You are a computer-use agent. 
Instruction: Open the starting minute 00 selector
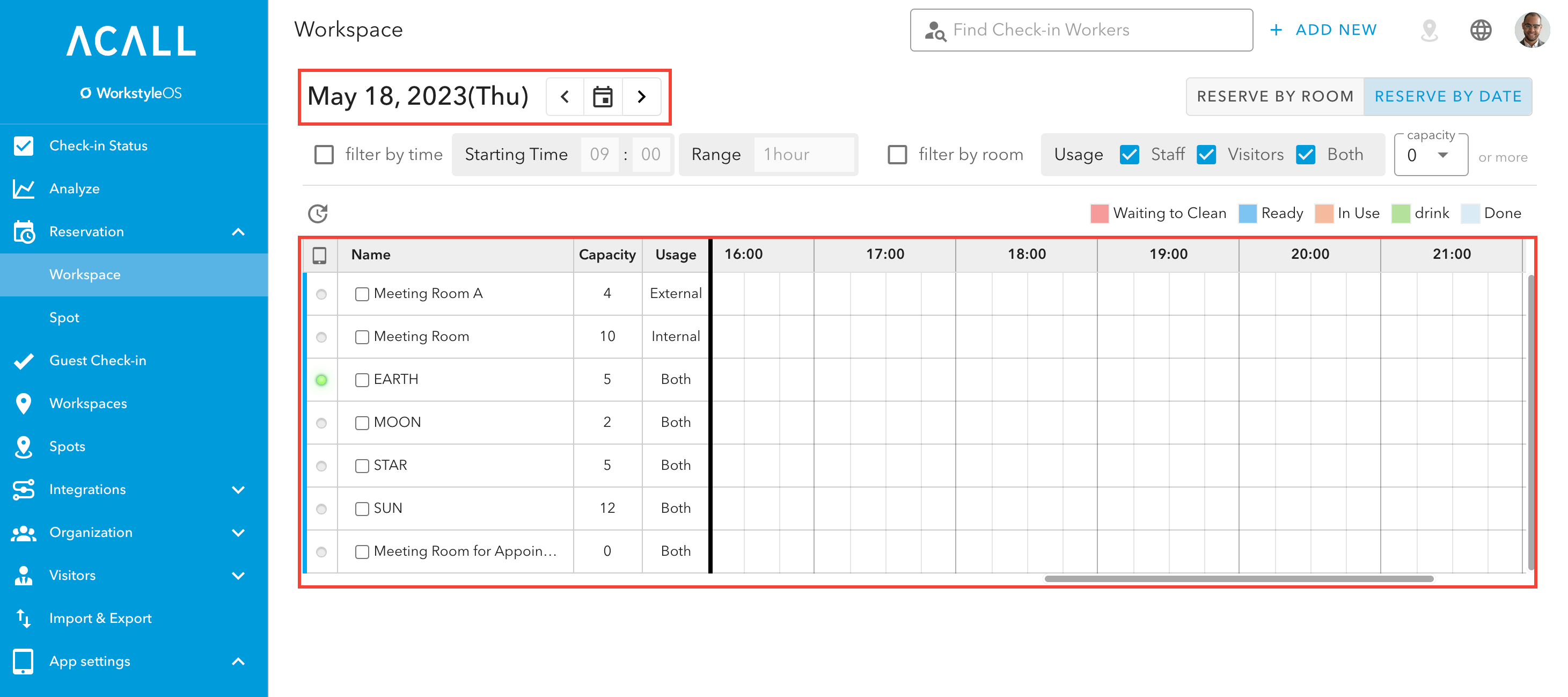click(651, 155)
